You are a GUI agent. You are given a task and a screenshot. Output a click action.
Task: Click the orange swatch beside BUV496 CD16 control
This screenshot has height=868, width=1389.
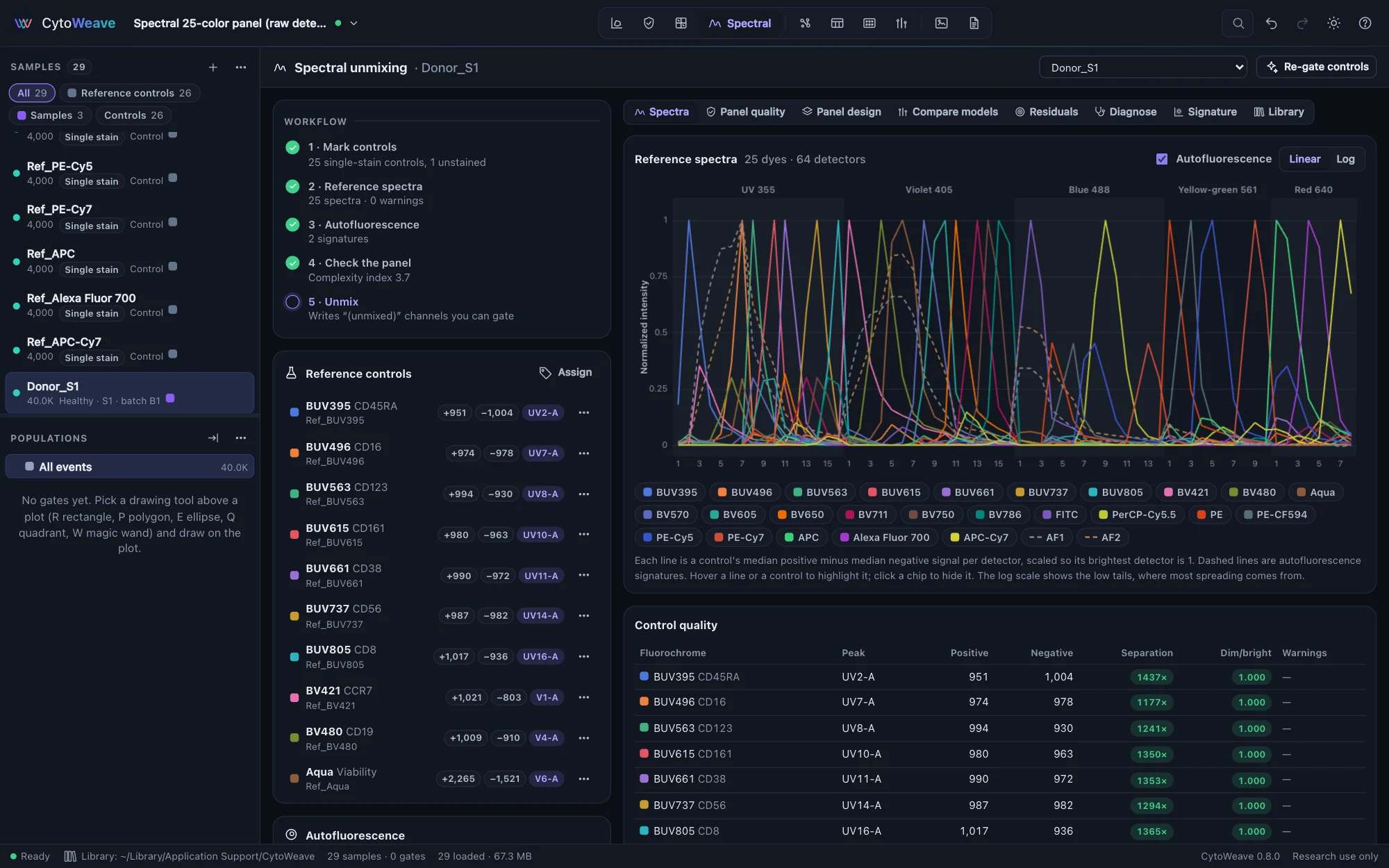(x=294, y=453)
